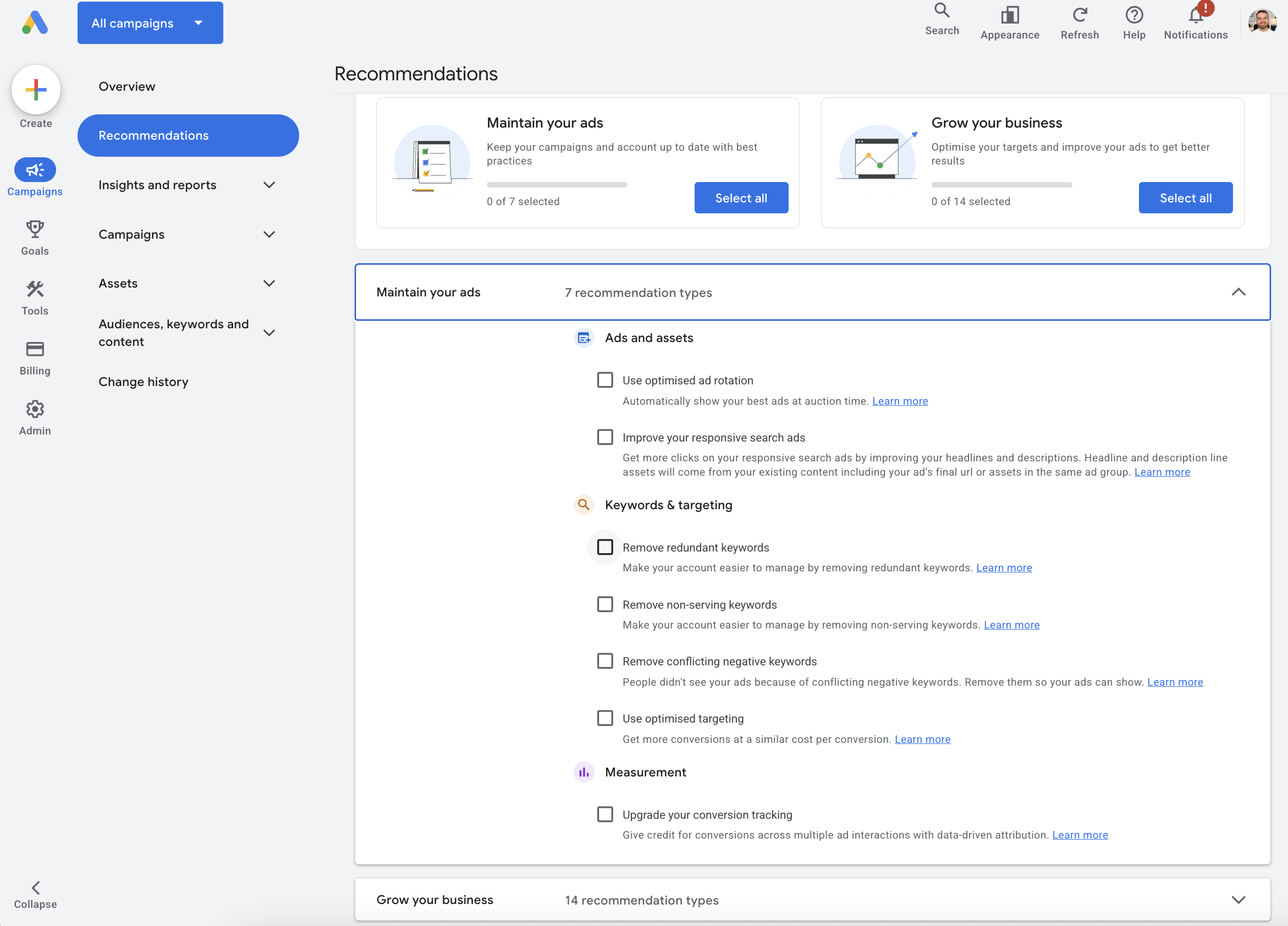1288x926 pixels.
Task: Click the Ads and assets section icon
Action: click(584, 338)
